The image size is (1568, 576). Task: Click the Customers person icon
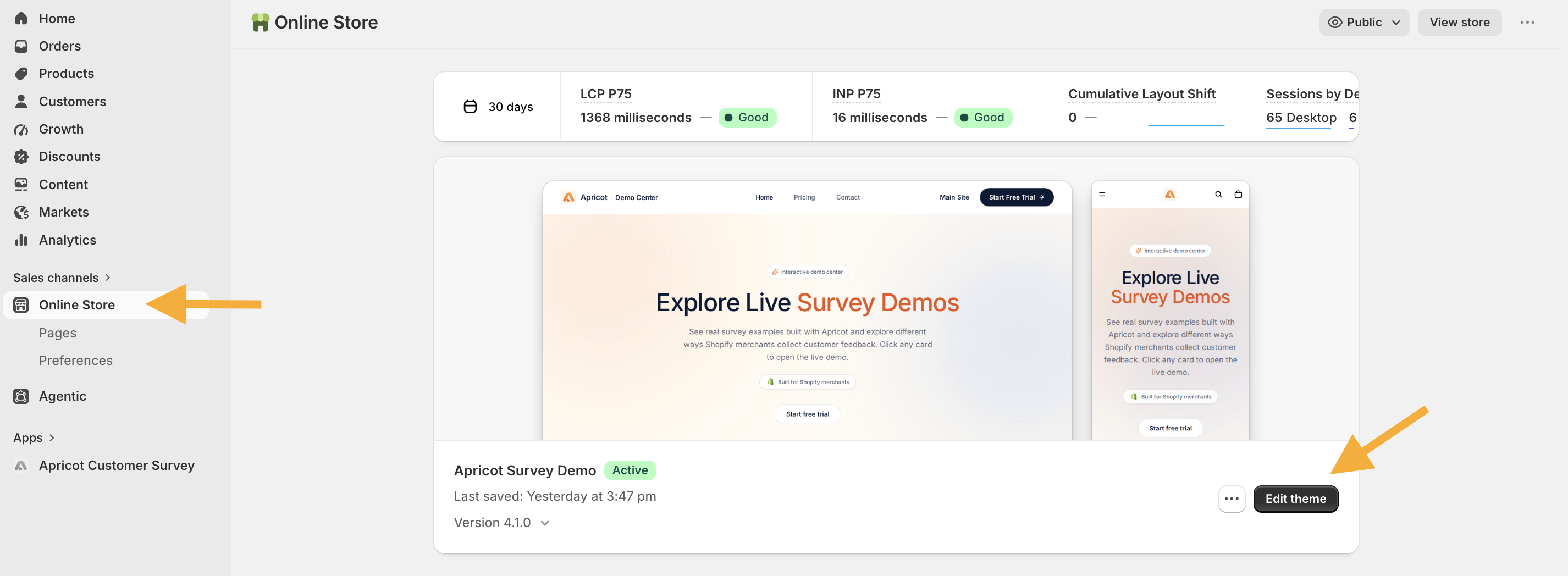pyautogui.click(x=21, y=102)
